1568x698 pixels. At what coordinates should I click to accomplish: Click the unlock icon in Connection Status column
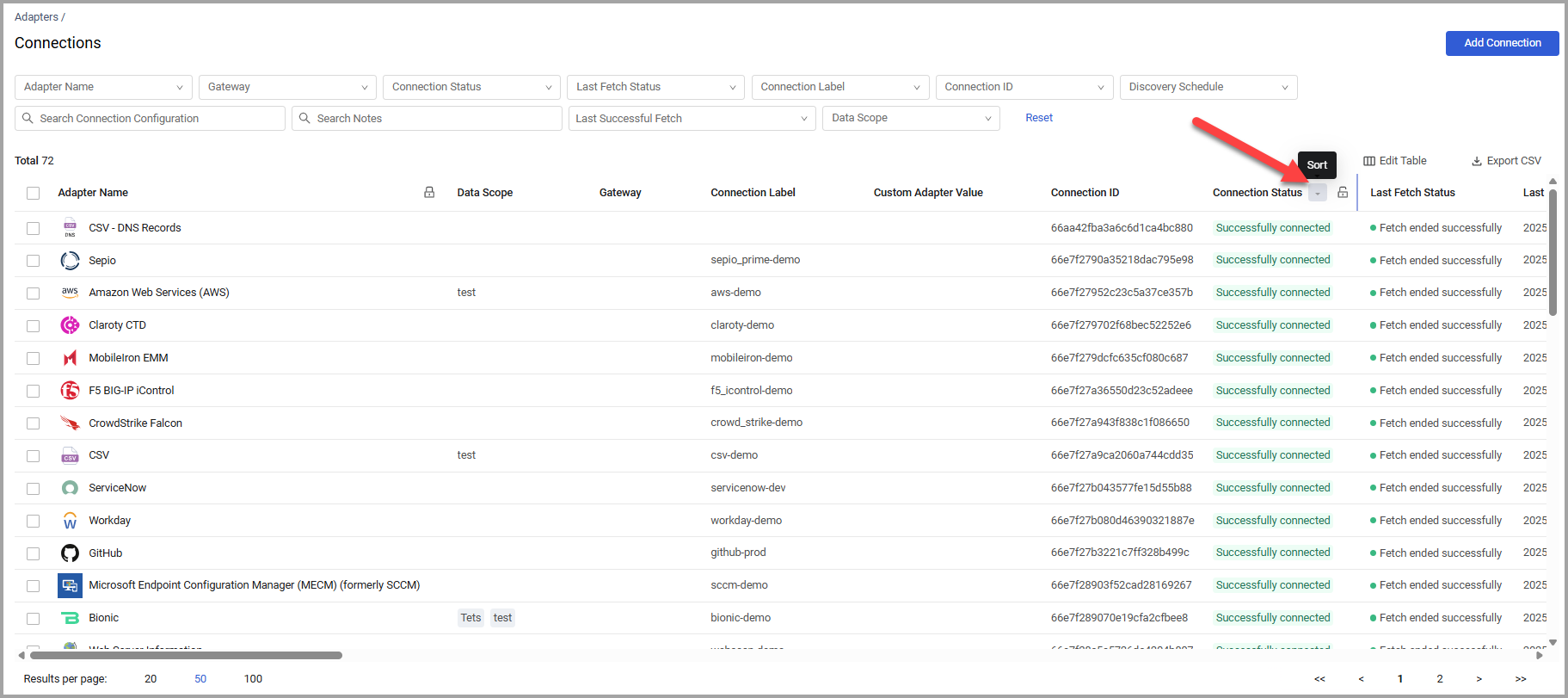pos(1343,193)
